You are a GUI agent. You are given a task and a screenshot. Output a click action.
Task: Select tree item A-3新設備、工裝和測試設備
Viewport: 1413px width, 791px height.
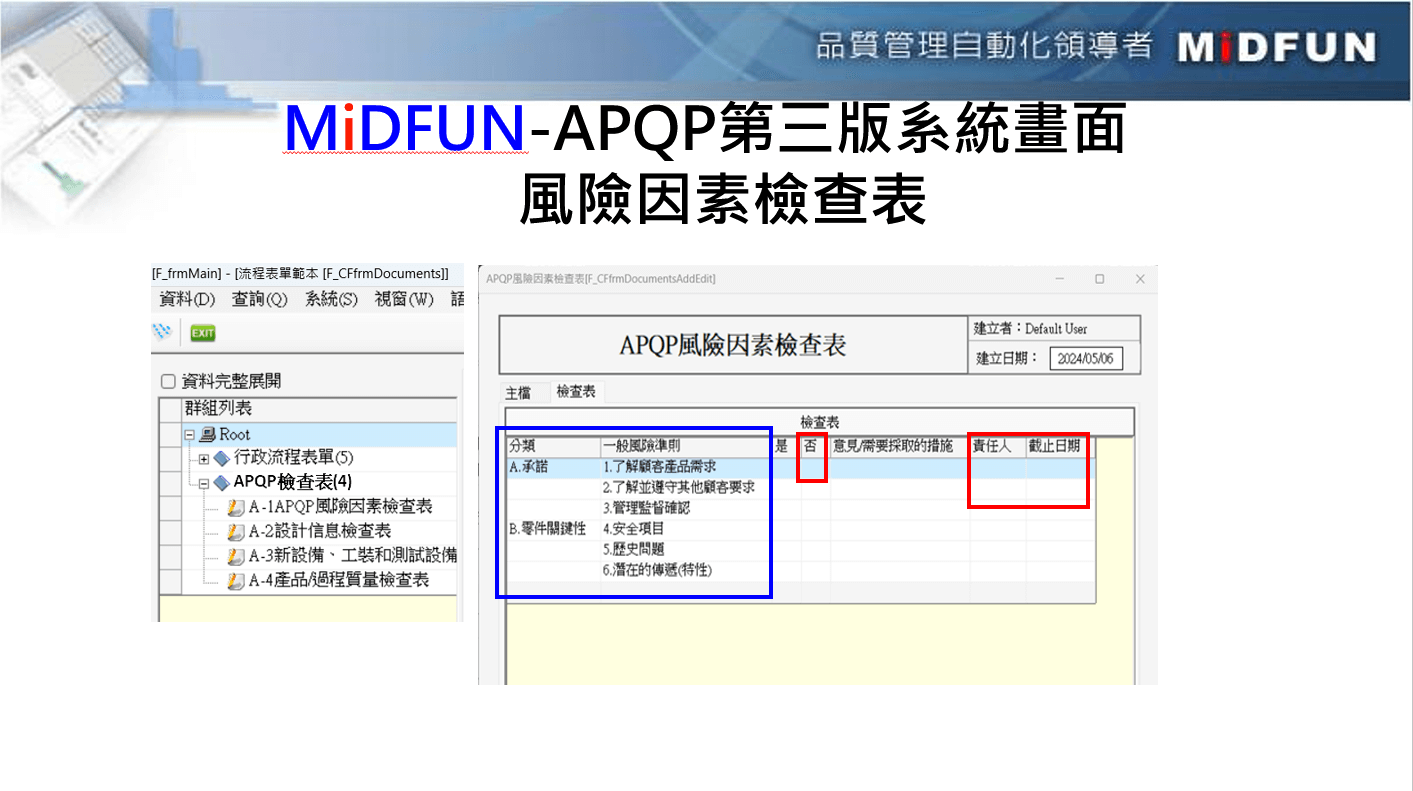[352, 555]
